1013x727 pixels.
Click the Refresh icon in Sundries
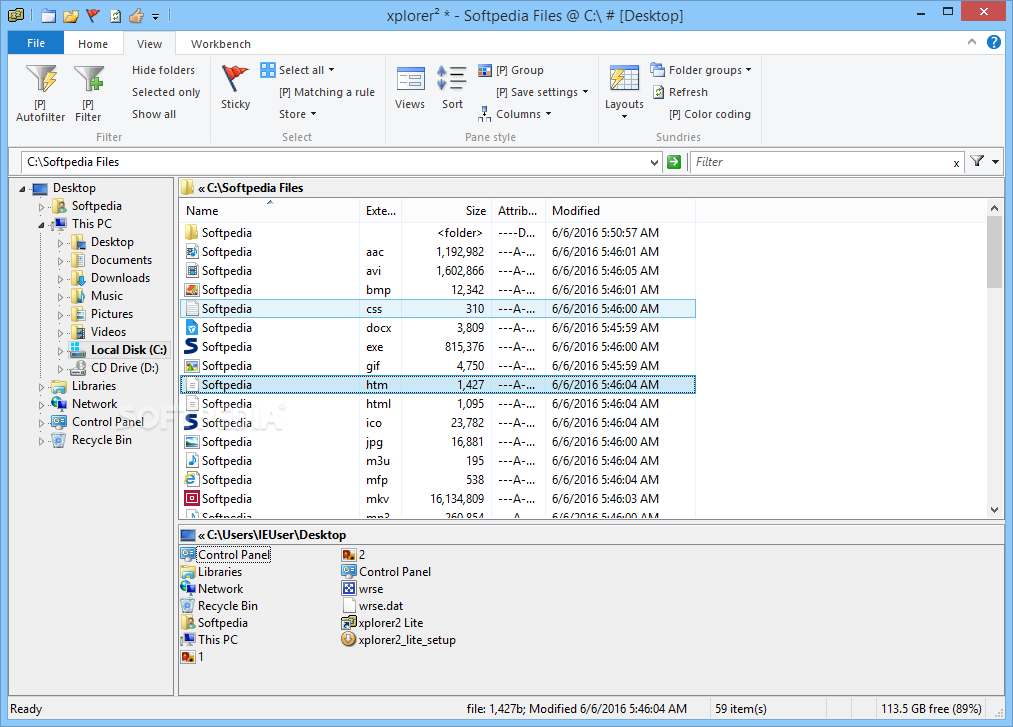pyautogui.click(x=658, y=92)
